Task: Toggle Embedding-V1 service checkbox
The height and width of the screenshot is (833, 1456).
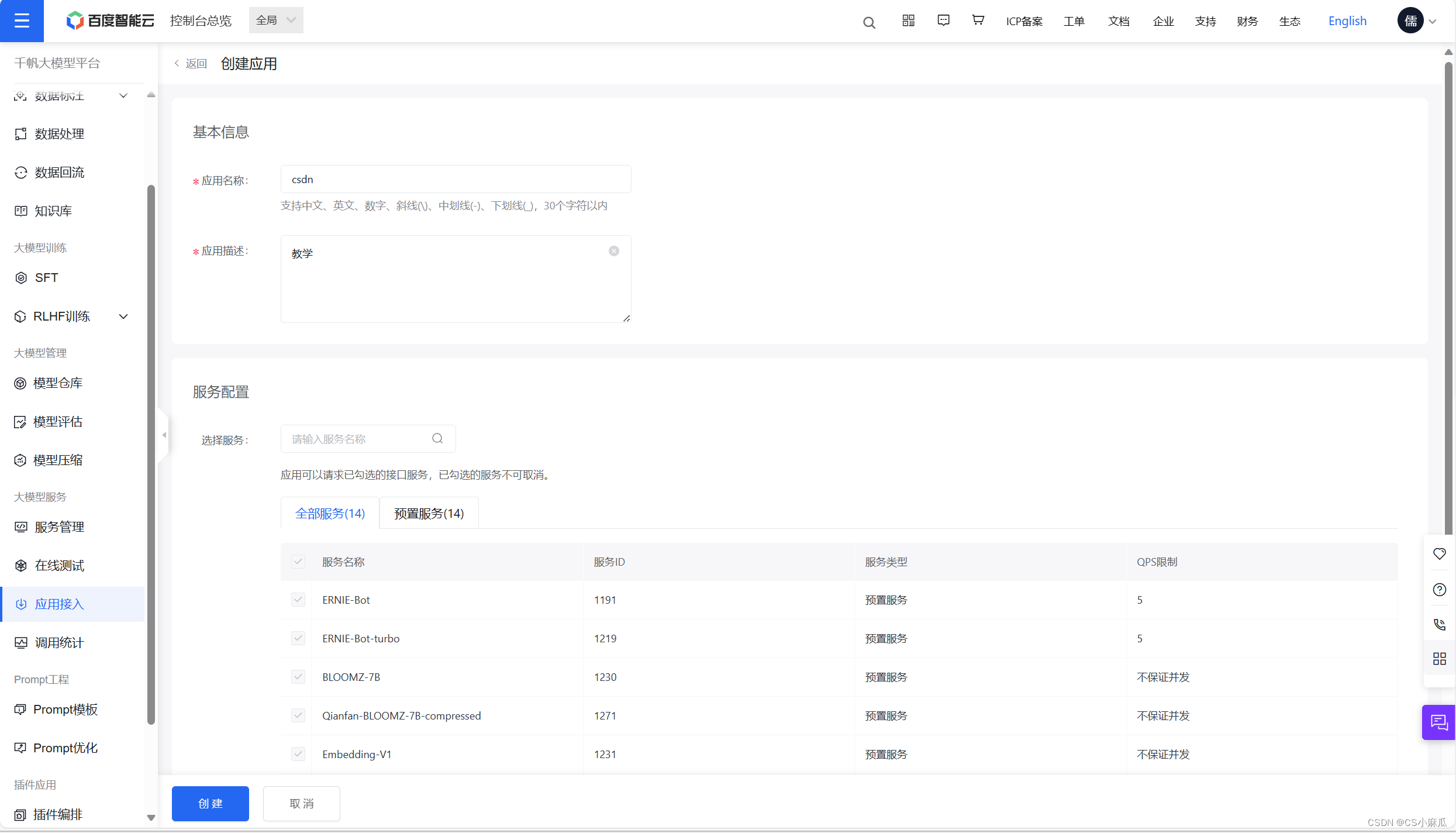Action: point(297,753)
